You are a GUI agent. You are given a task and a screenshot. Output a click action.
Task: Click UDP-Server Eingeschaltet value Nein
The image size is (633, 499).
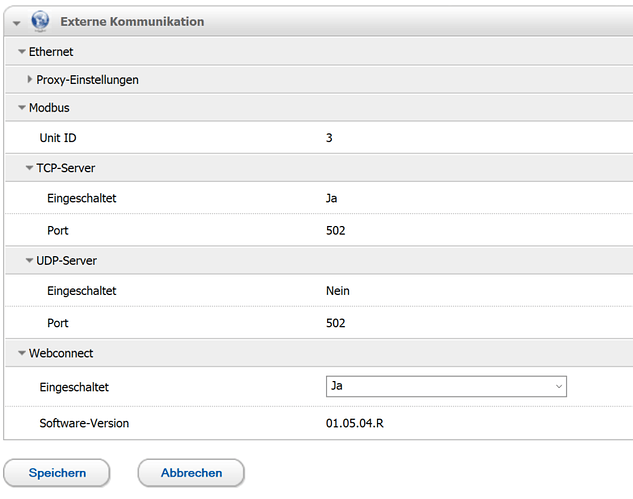coord(337,291)
